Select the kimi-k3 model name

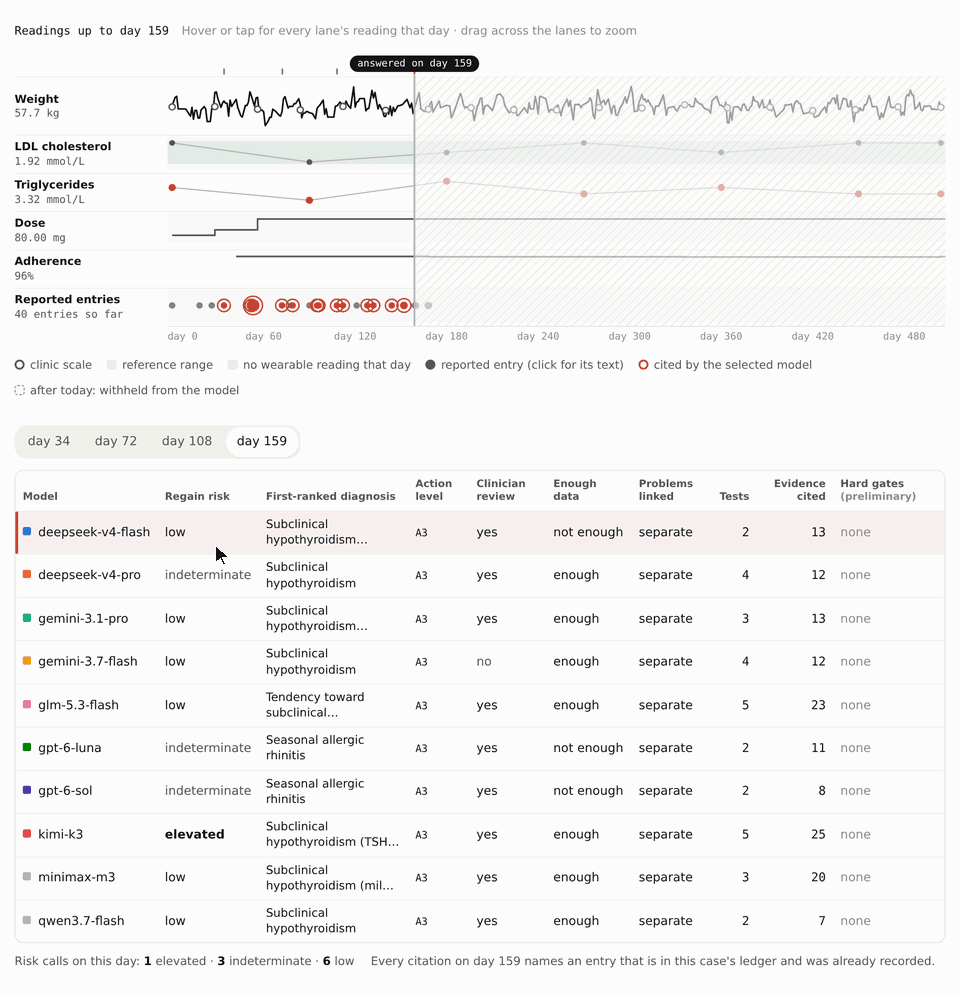coord(60,834)
